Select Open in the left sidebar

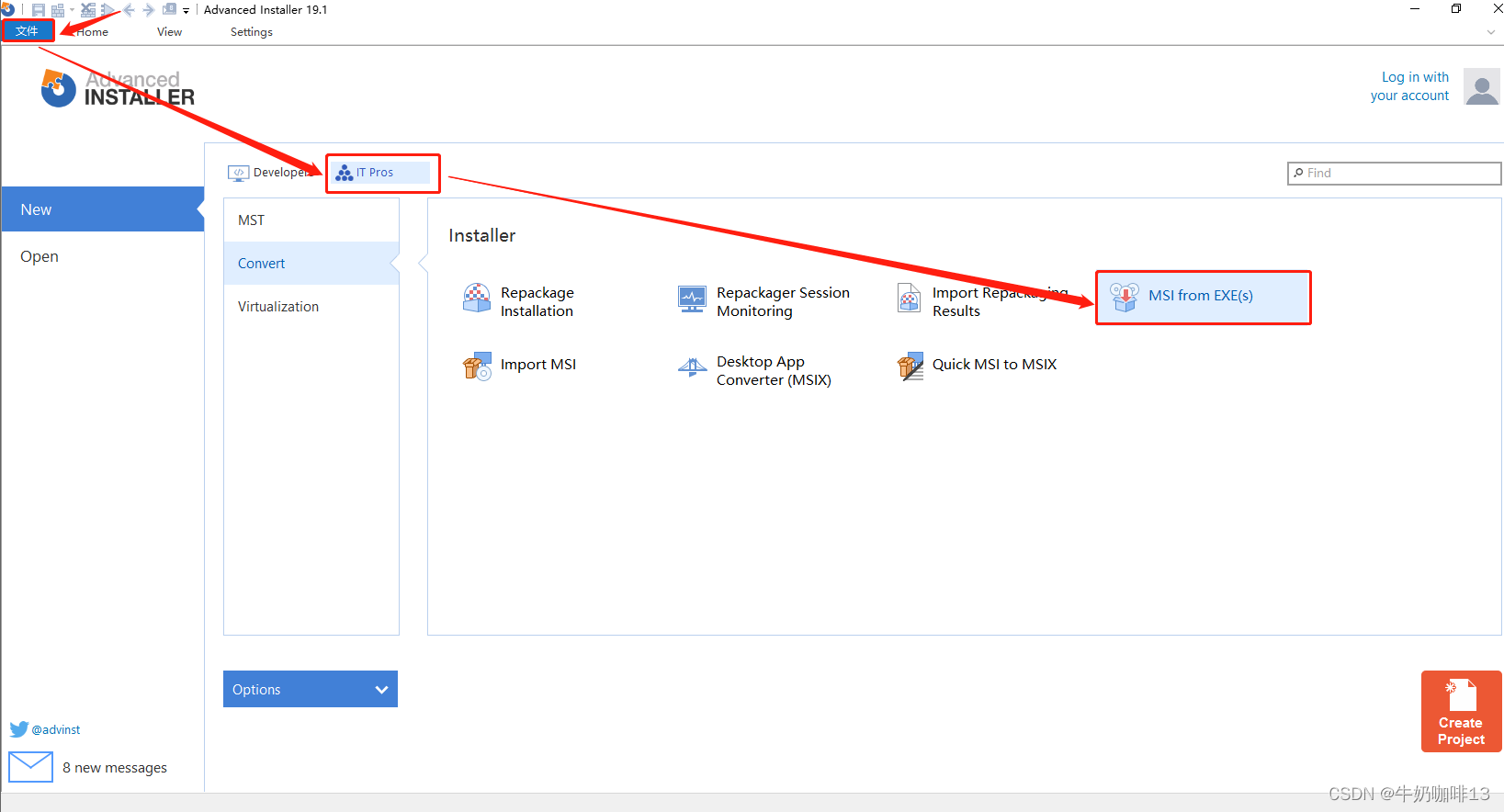pos(102,256)
